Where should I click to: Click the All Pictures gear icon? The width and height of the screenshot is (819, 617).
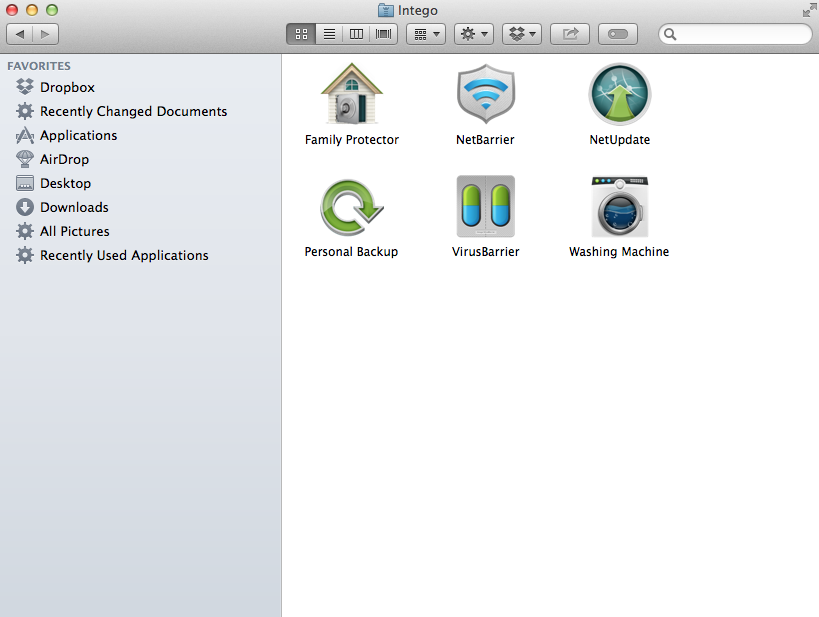pyautogui.click(x=25, y=231)
